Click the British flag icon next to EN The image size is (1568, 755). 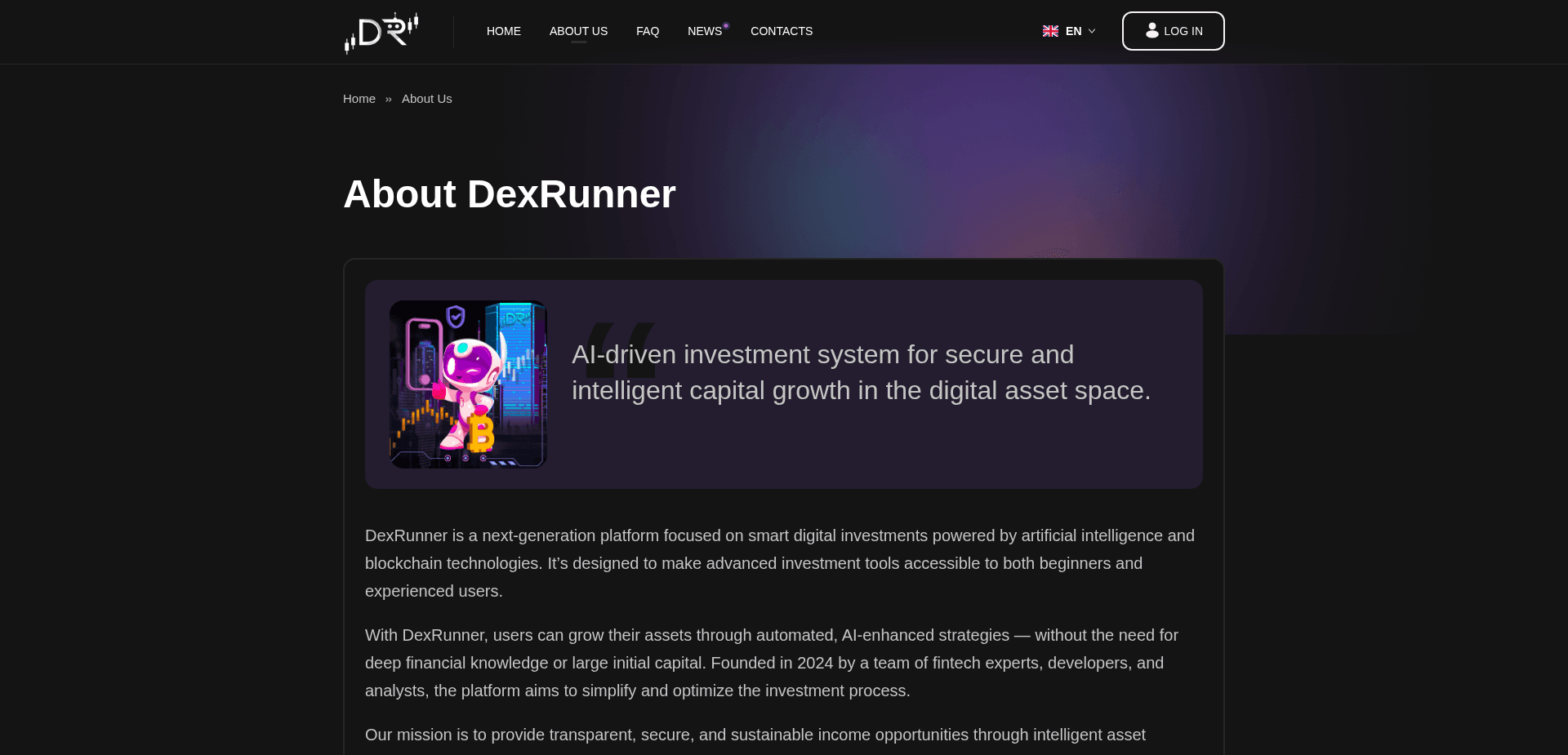(x=1050, y=31)
